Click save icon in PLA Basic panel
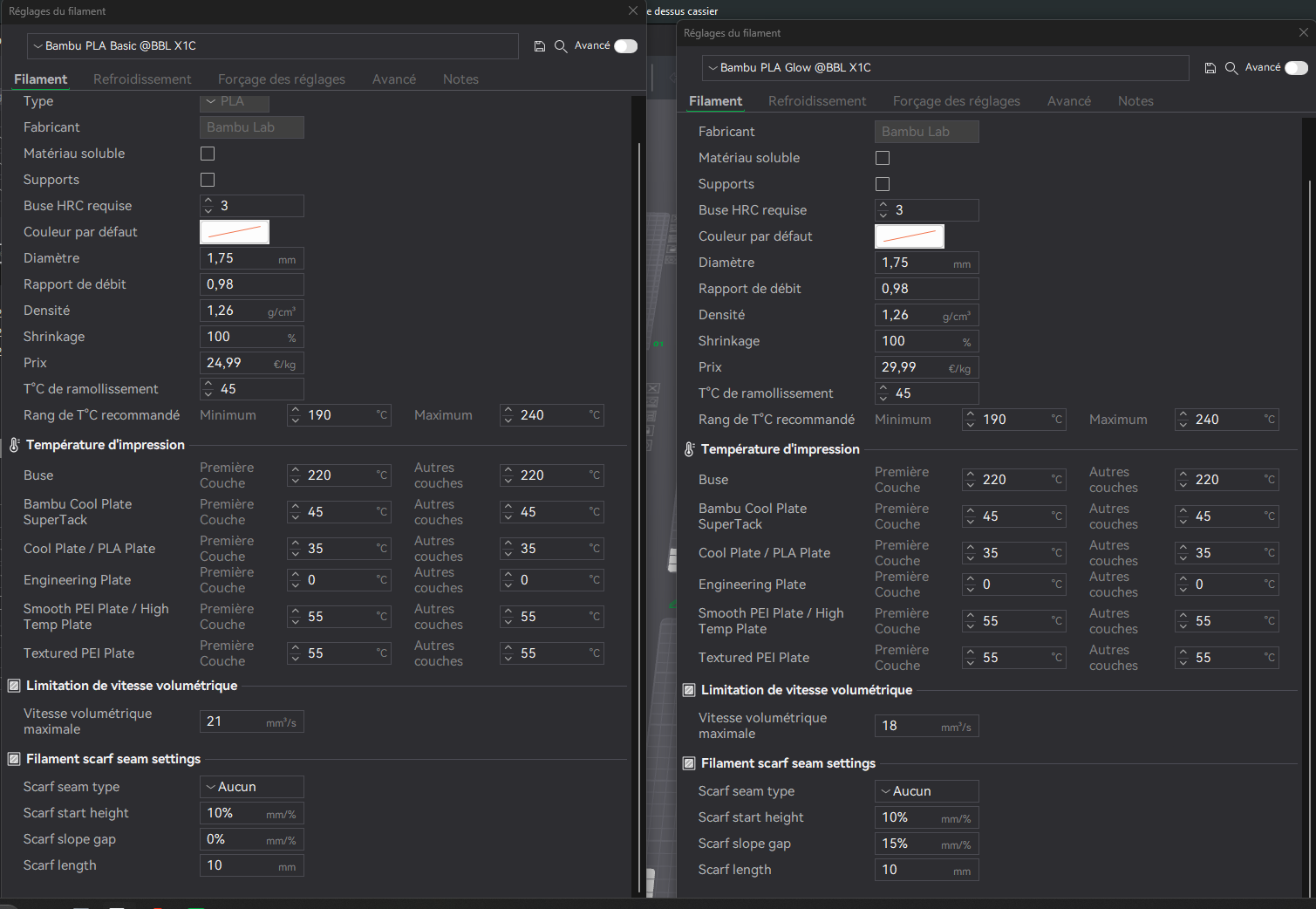This screenshot has height=909, width=1316. (x=539, y=46)
